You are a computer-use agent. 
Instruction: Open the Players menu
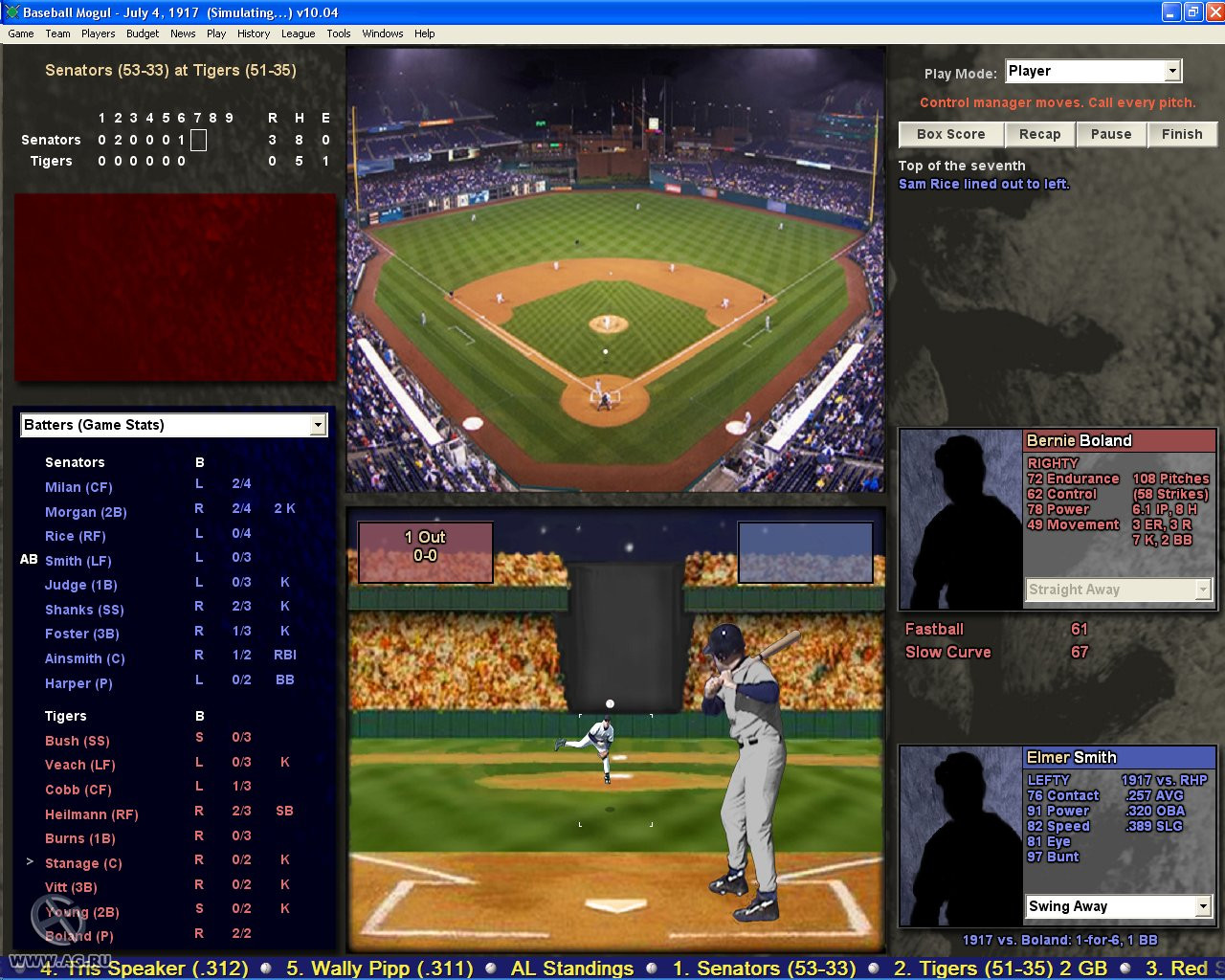tap(99, 33)
